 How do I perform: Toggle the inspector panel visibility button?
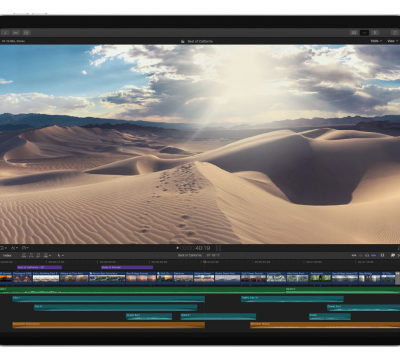click(375, 33)
